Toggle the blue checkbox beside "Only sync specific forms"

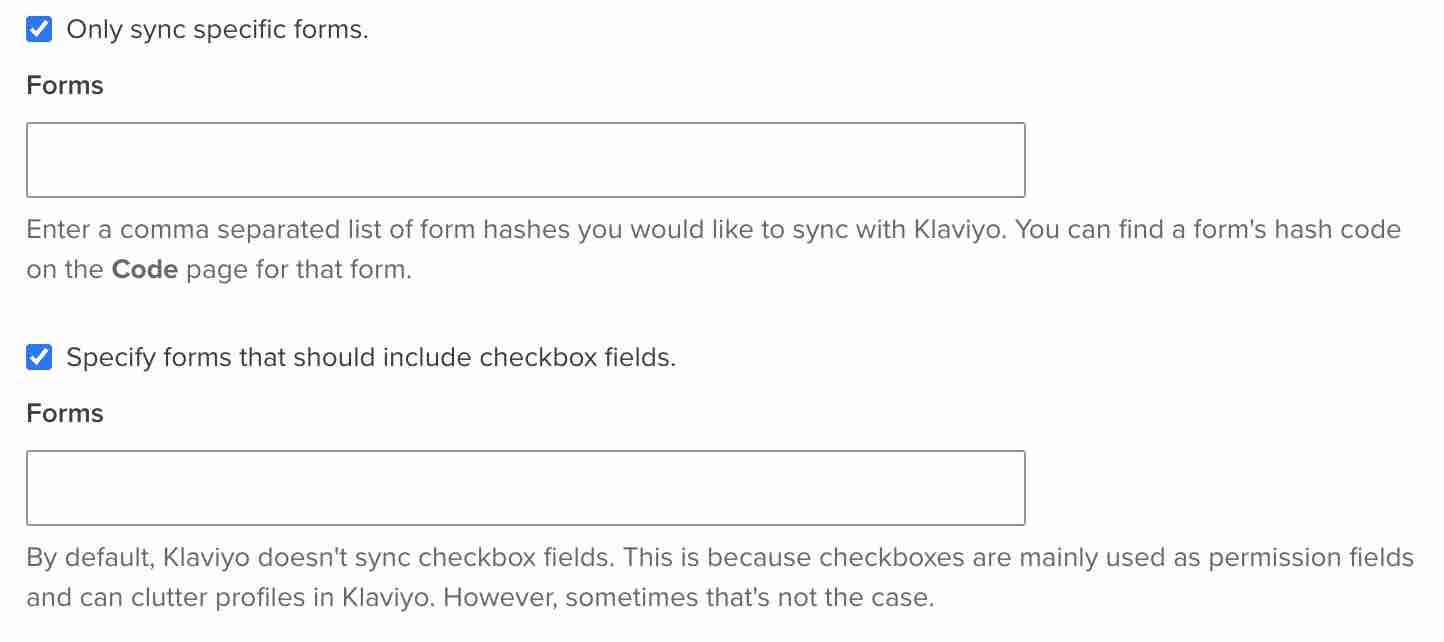pos(38,29)
